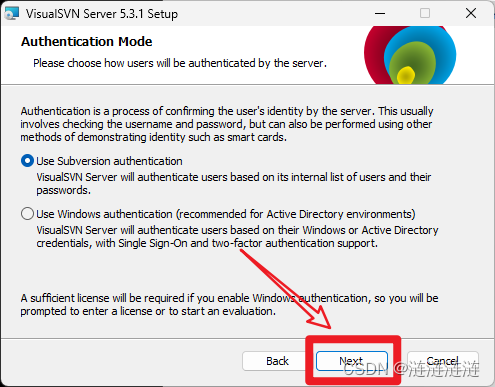Go Back to the previous setup page
This screenshot has width=495, height=387.
277,361
